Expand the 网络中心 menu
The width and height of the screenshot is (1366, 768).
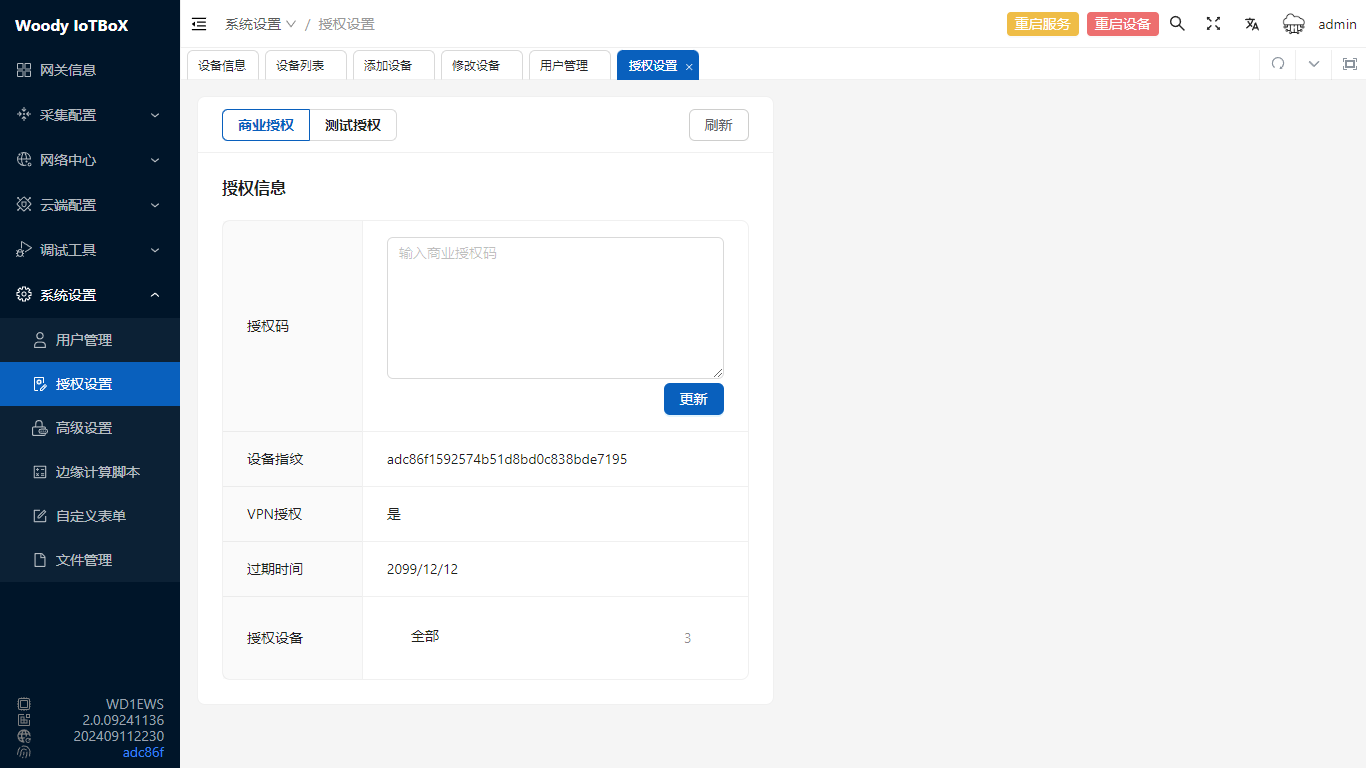(90, 160)
